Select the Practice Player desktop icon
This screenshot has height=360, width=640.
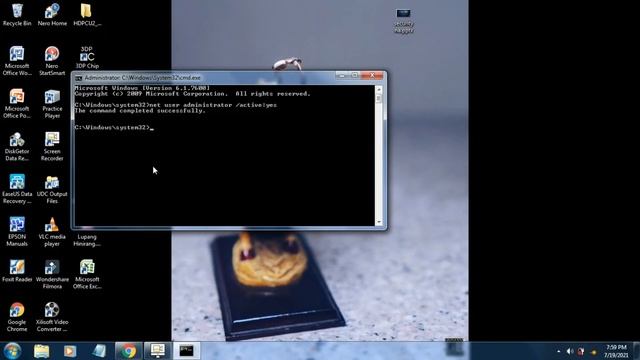point(52,104)
